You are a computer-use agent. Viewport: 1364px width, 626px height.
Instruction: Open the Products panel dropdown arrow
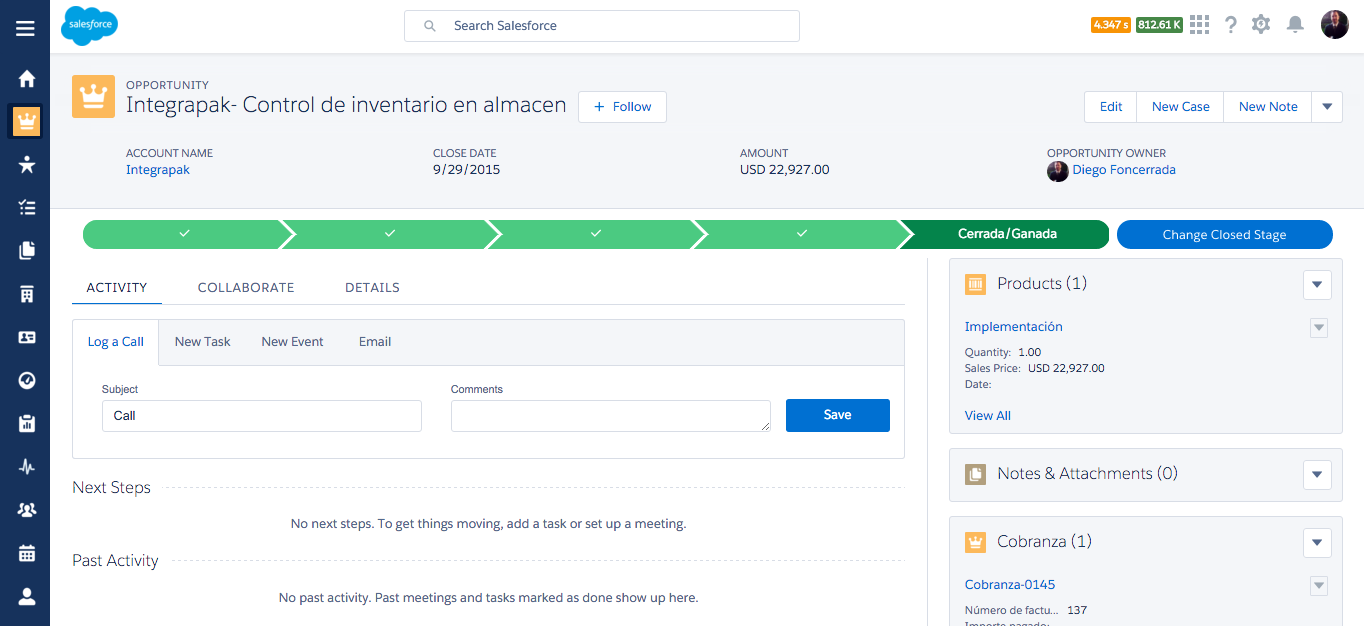click(x=1317, y=285)
